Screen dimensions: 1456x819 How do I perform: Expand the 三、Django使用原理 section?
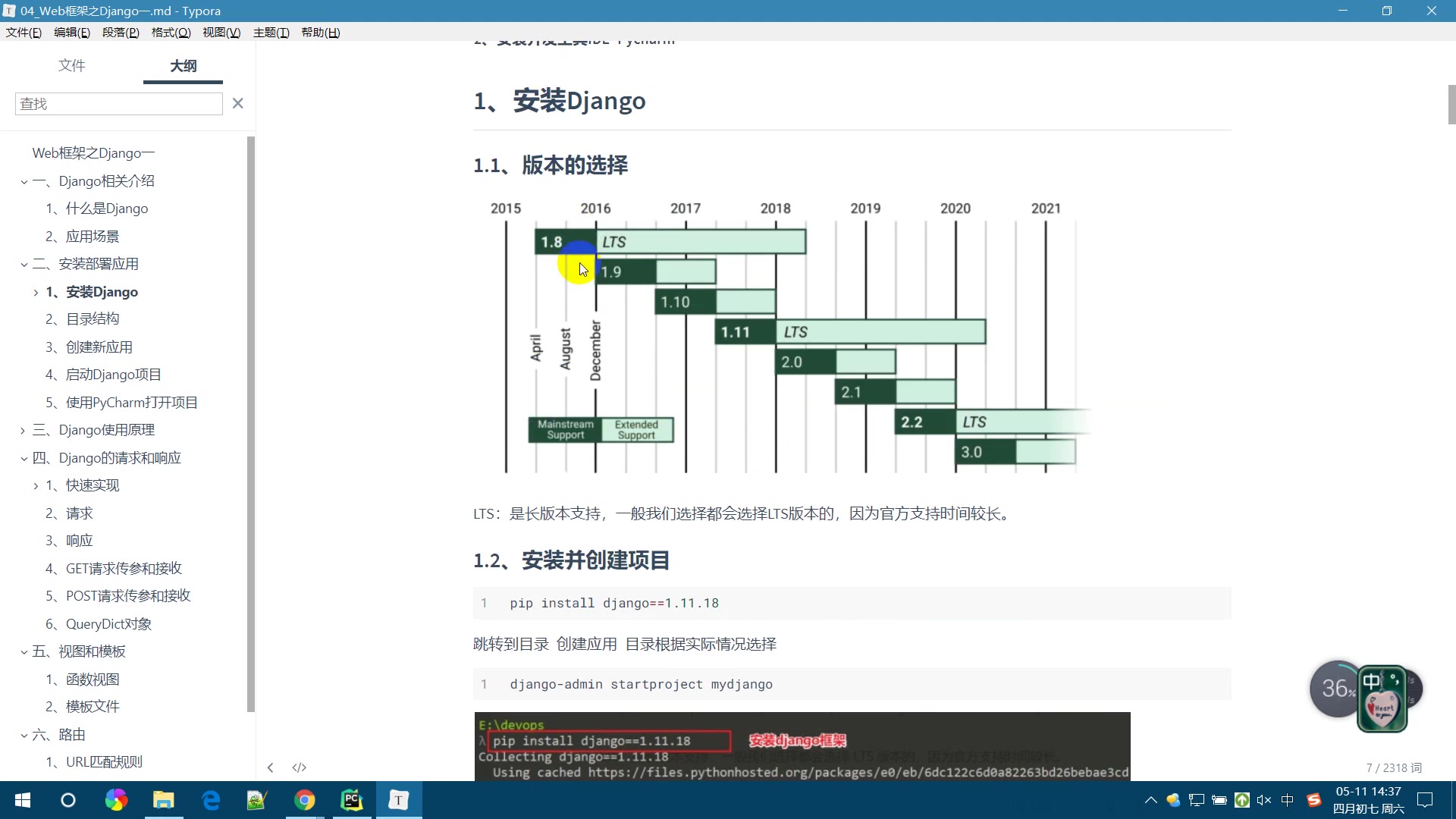[24, 431]
